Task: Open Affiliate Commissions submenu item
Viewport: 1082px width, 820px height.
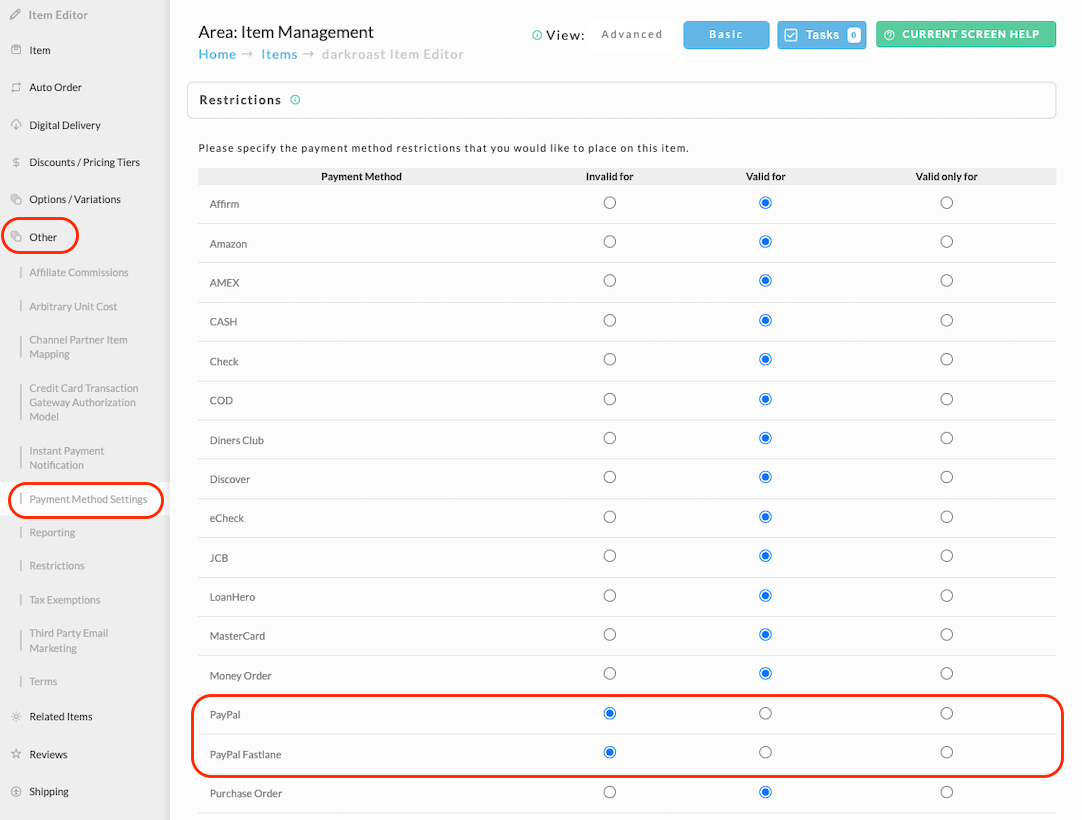Action: (79, 273)
